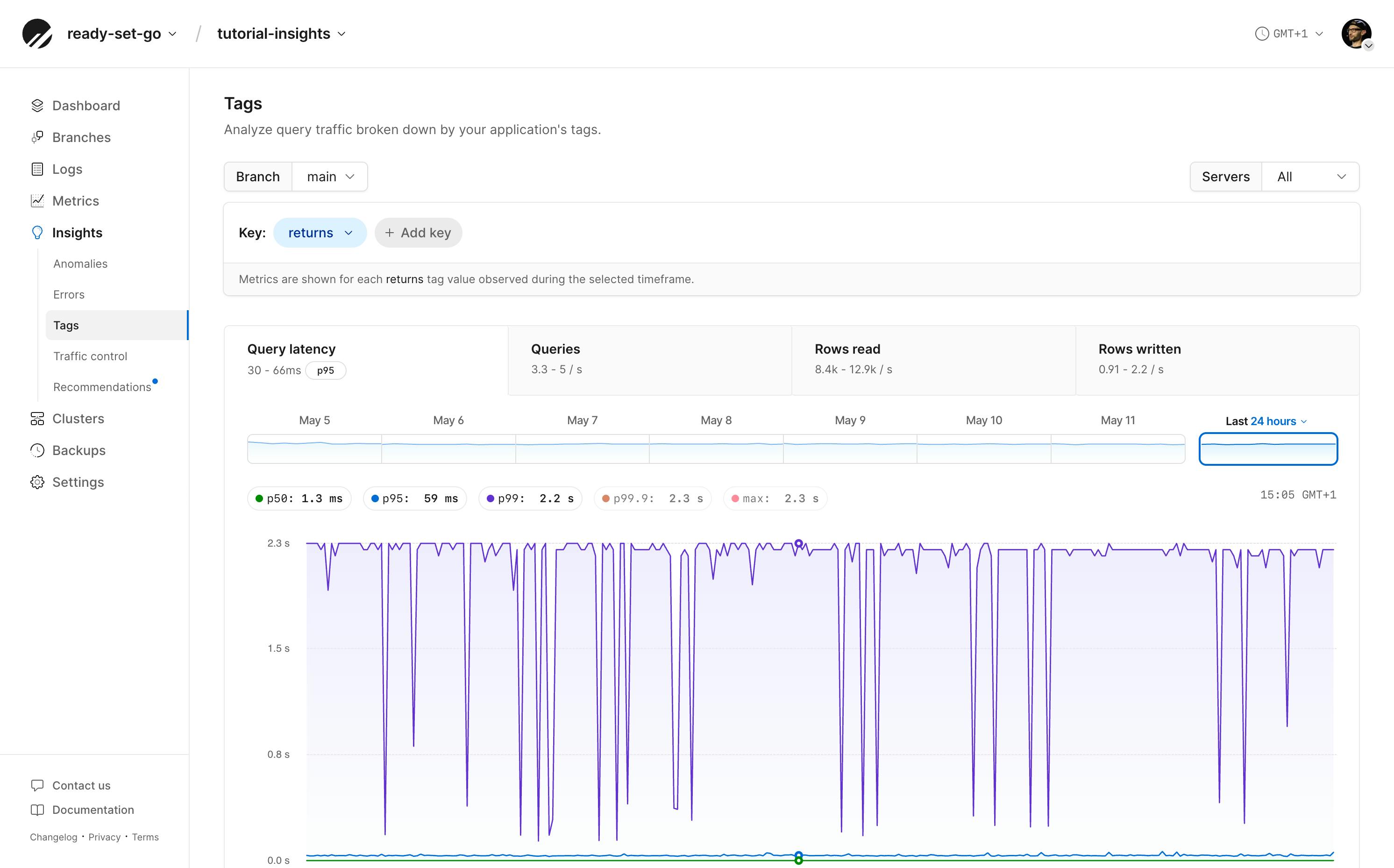Screen dimensions: 1394x868
Task: Open the Privacy link
Action: pyautogui.click(x=105, y=837)
